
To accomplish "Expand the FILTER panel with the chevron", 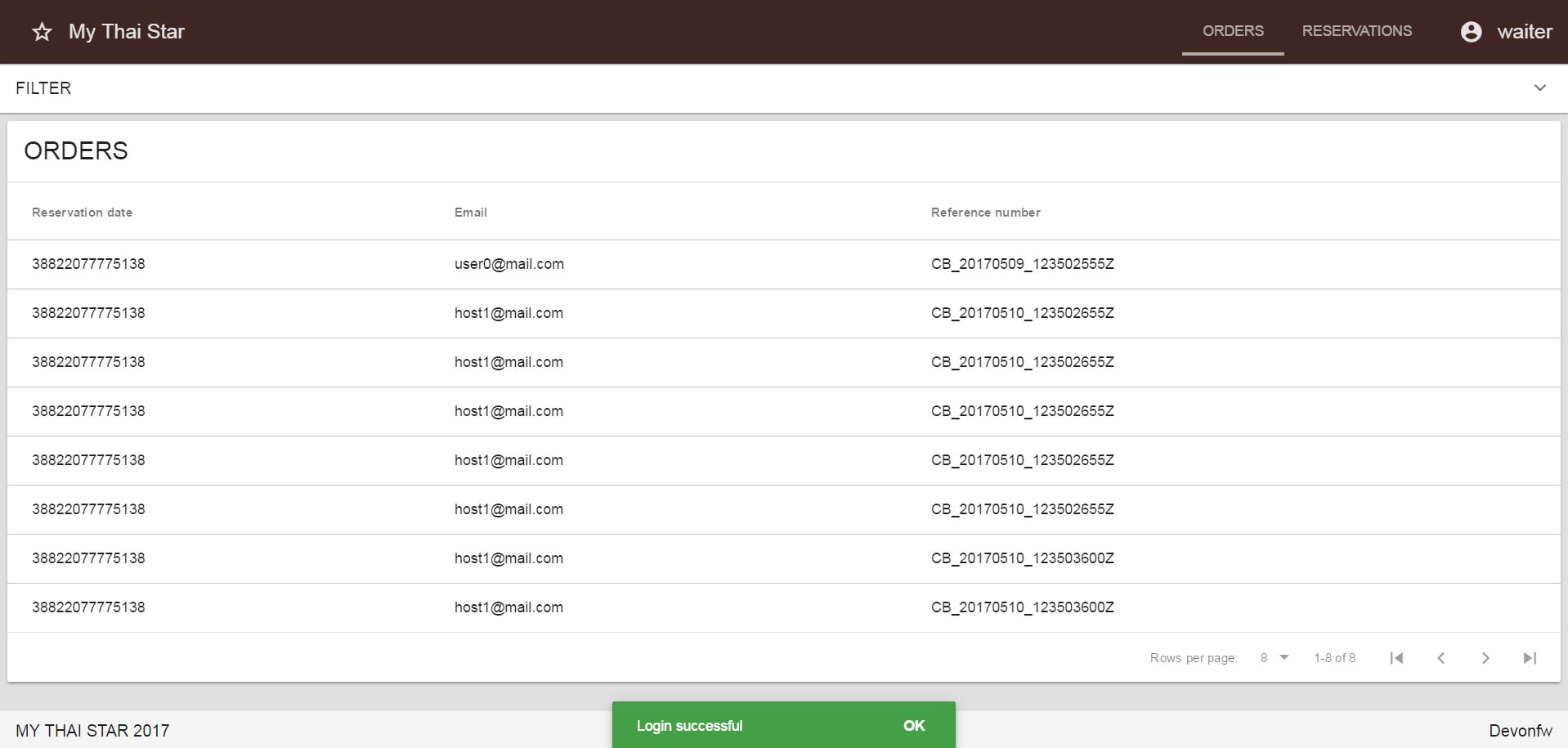I will tap(1540, 87).
